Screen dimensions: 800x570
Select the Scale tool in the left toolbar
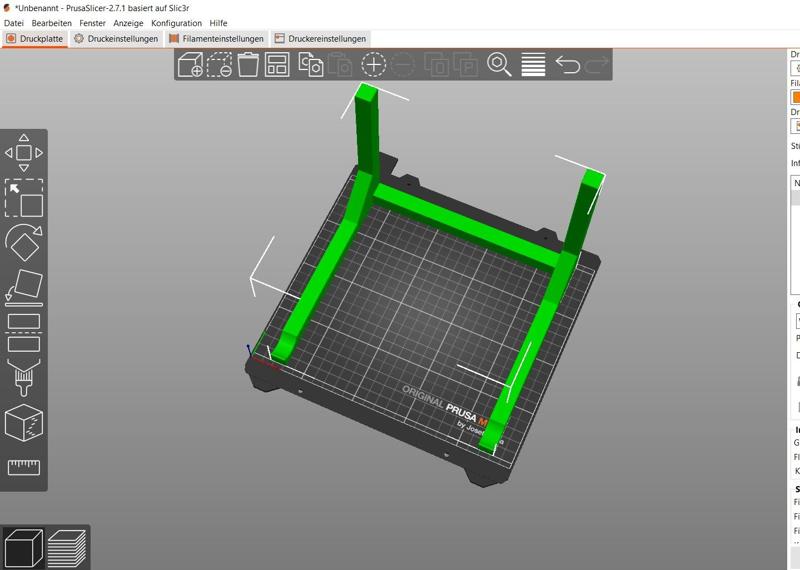click(x=24, y=198)
